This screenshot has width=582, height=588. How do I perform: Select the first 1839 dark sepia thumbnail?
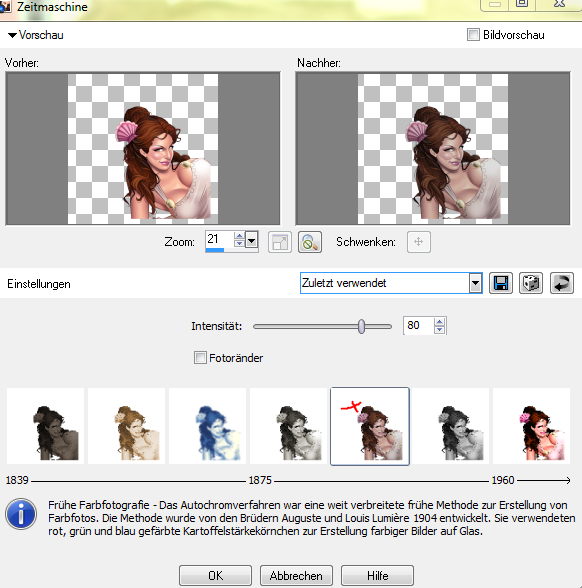tap(45, 426)
